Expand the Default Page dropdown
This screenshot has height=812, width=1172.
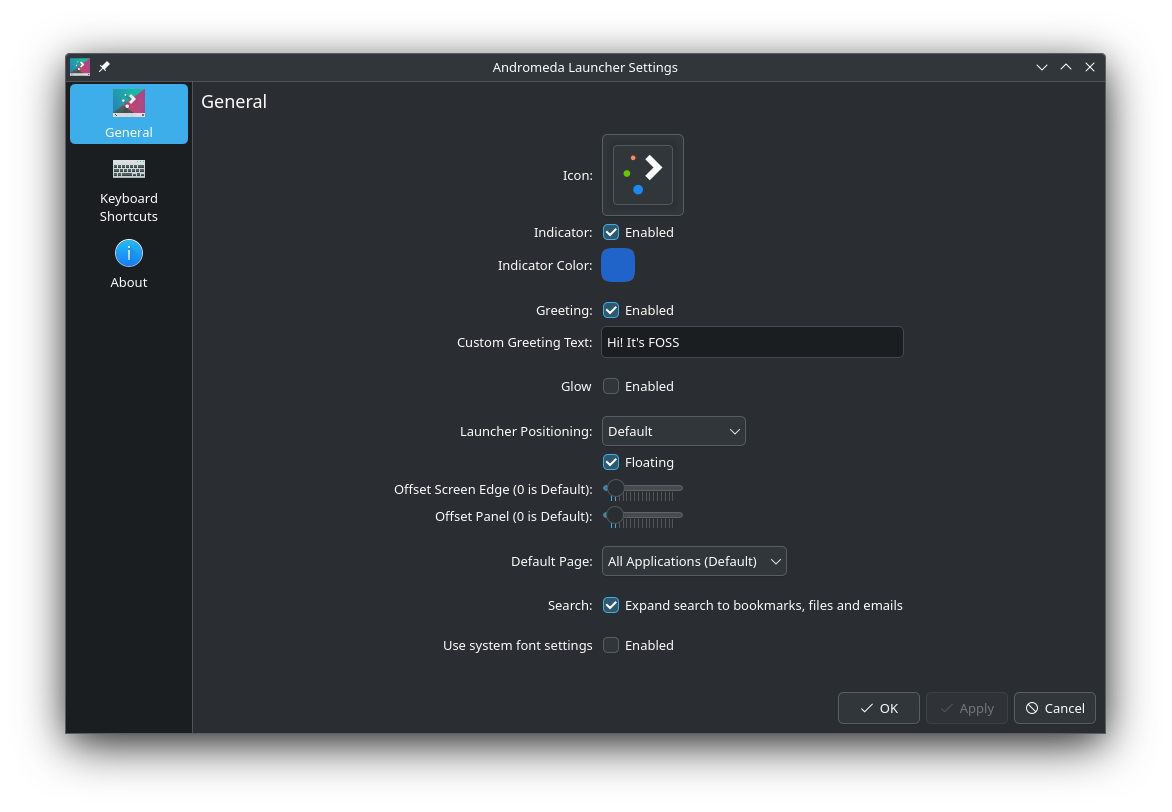click(x=694, y=561)
